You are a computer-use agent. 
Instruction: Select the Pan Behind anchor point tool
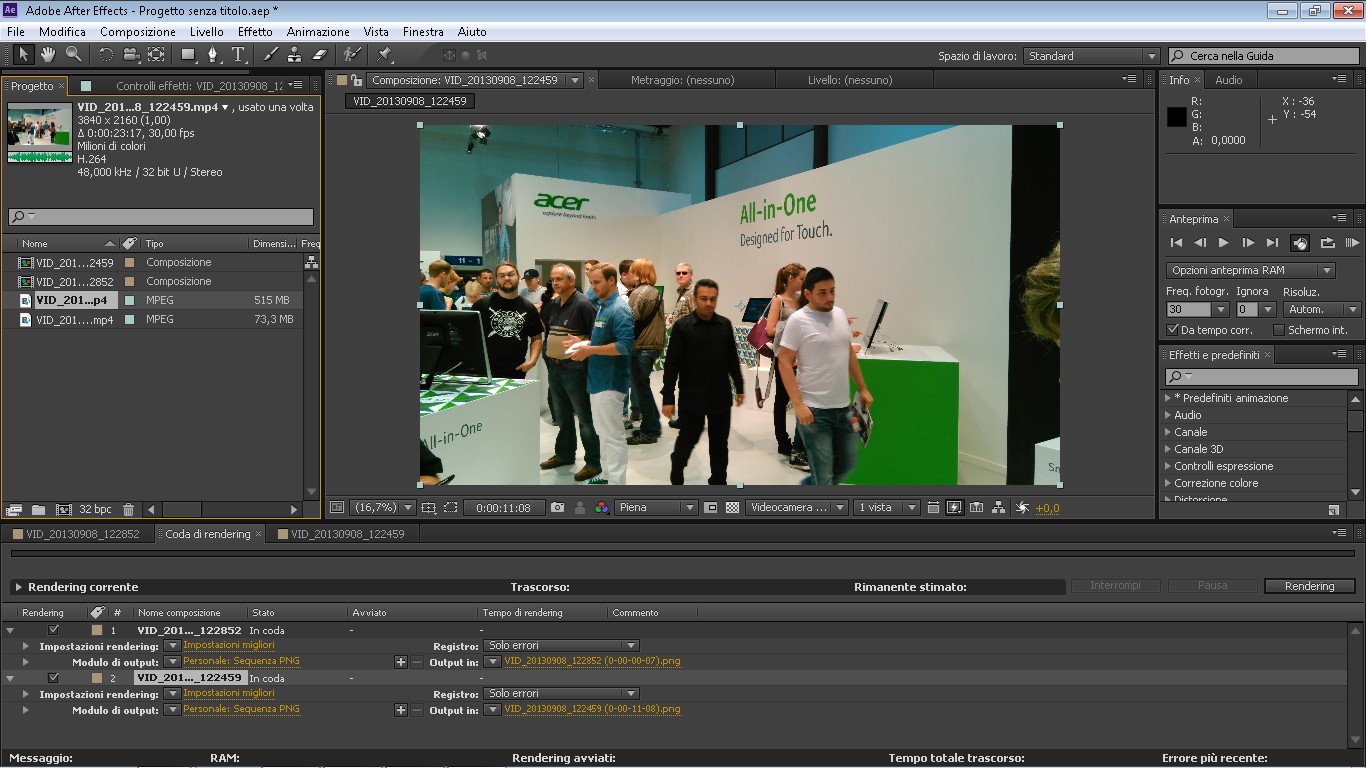[156, 55]
